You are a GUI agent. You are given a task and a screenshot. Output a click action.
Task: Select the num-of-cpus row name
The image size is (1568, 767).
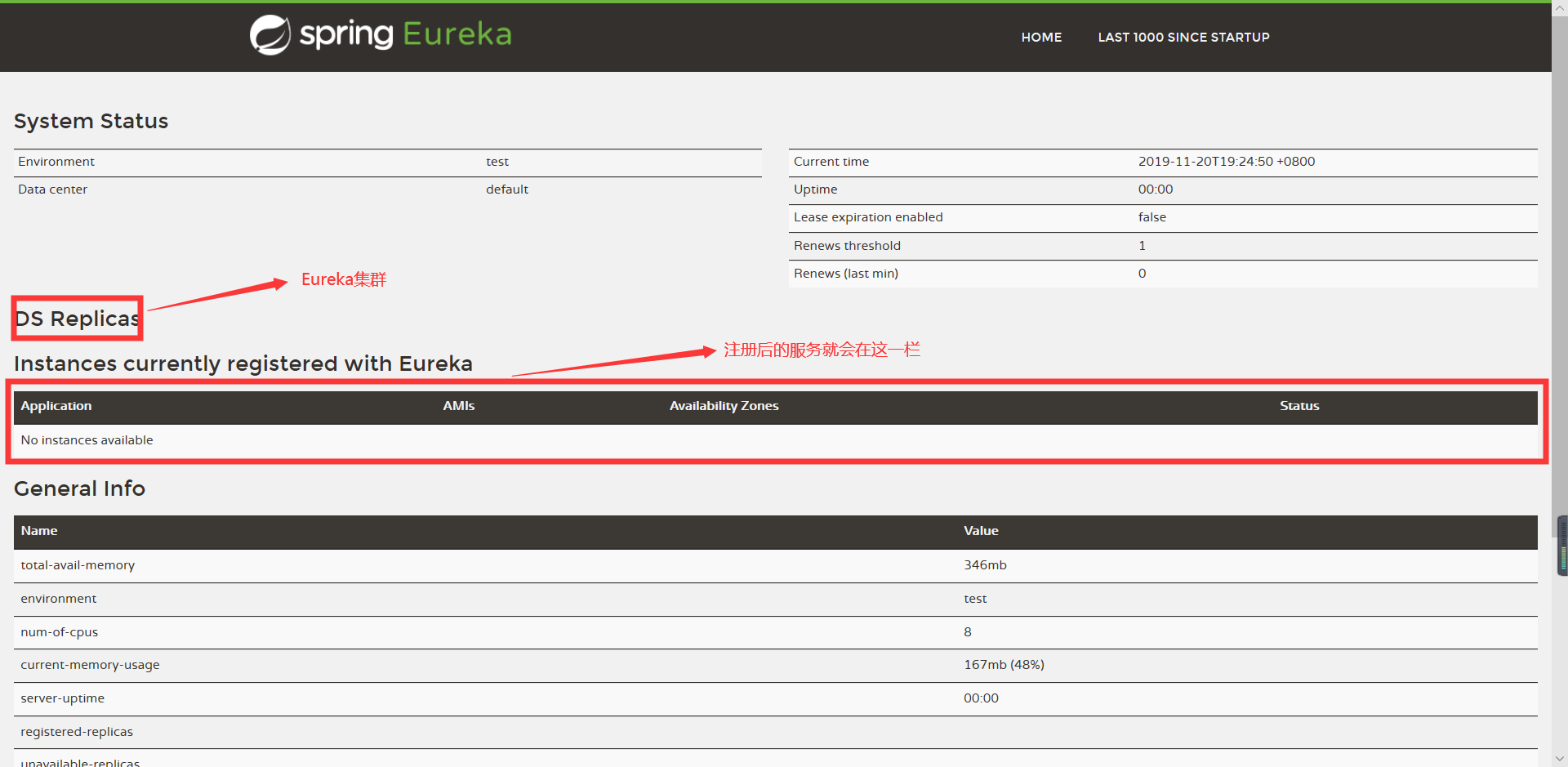[60, 632]
